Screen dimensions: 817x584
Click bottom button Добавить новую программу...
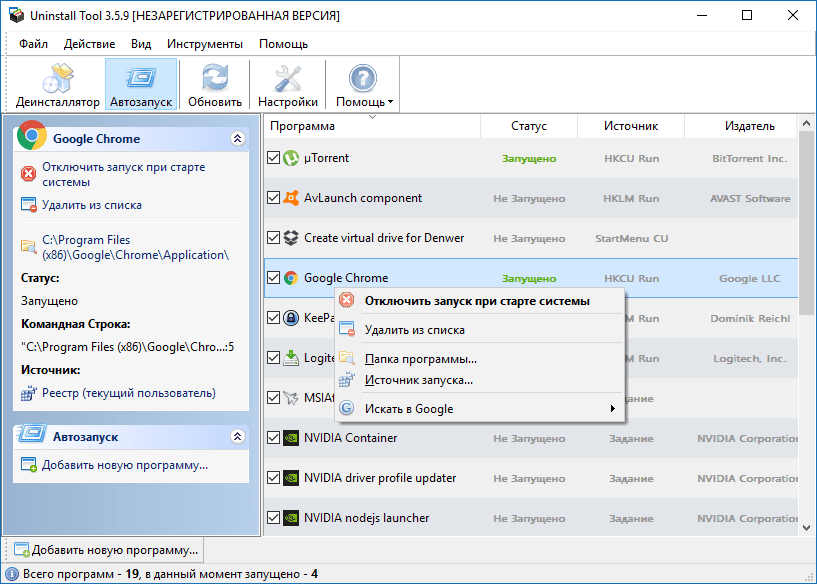(x=106, y=550)
